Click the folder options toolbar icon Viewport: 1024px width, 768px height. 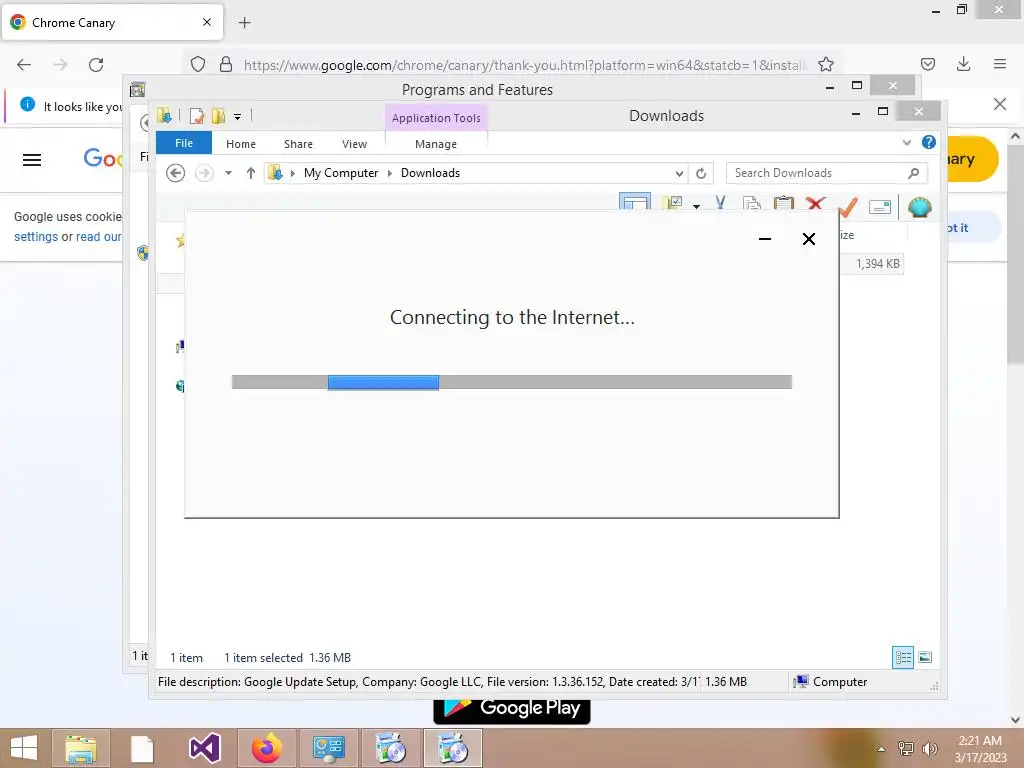coord(673,203)
